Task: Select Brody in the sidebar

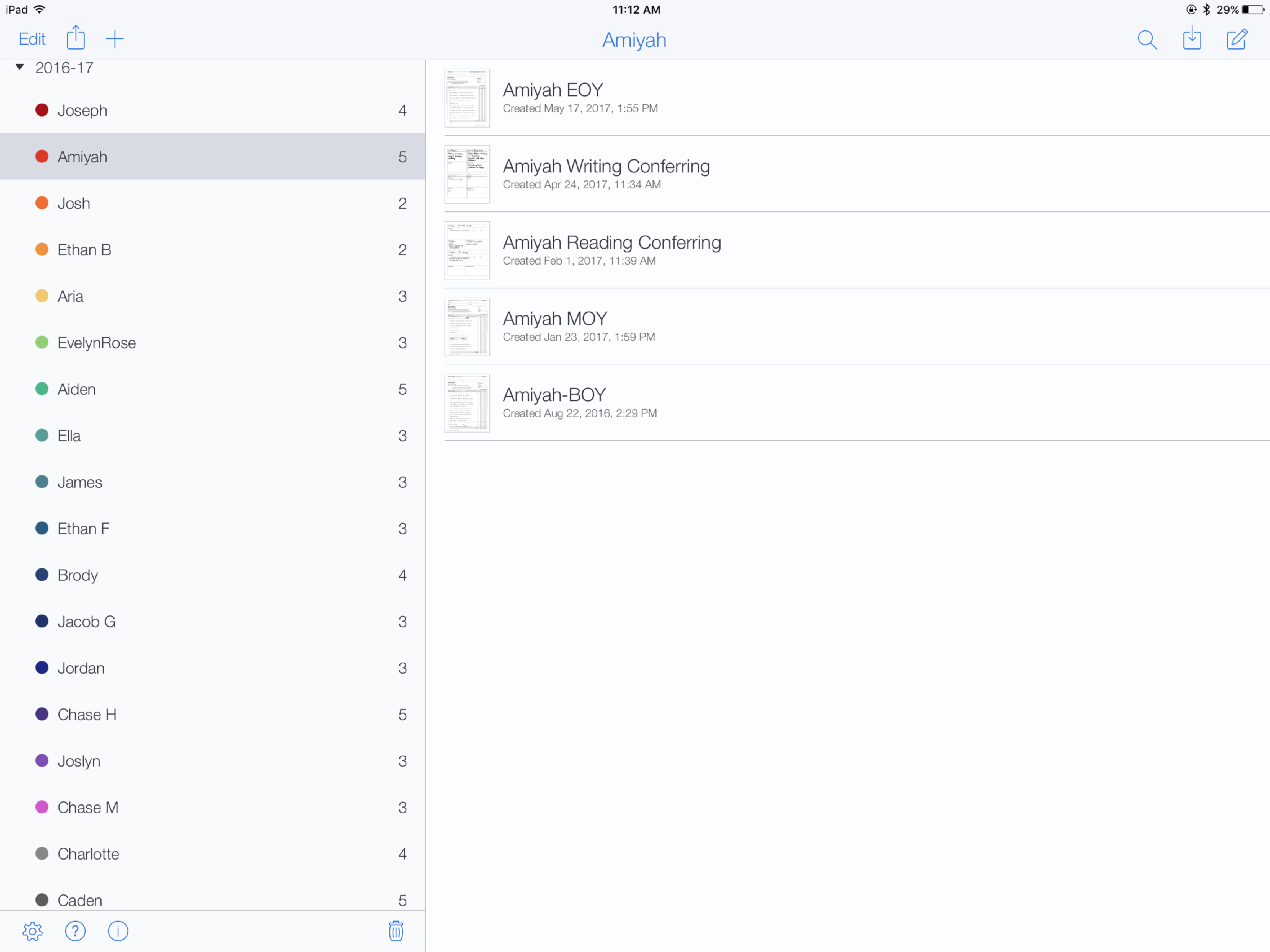Action: click(212, 575)
